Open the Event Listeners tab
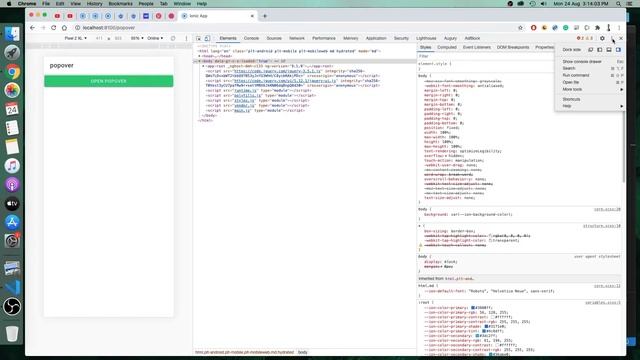Viewport: 640px width, 360px height. (476, 48)
